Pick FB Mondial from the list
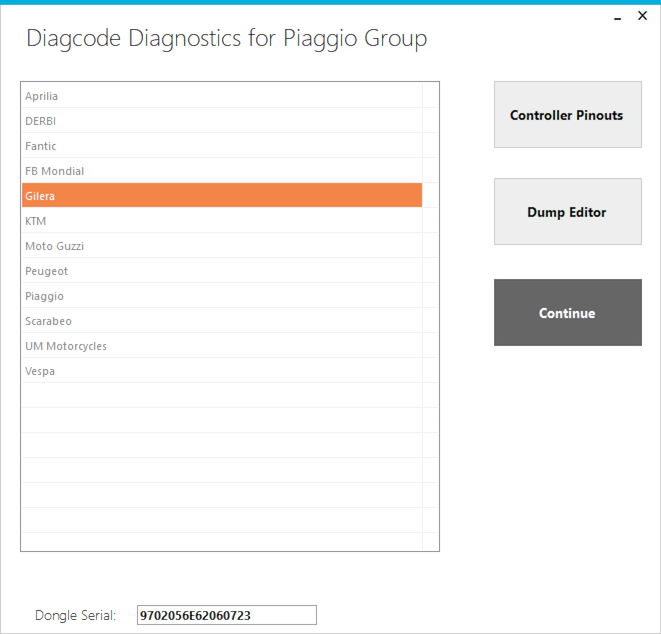The width and height of the screenshot is (661, 634). (222, 170)
